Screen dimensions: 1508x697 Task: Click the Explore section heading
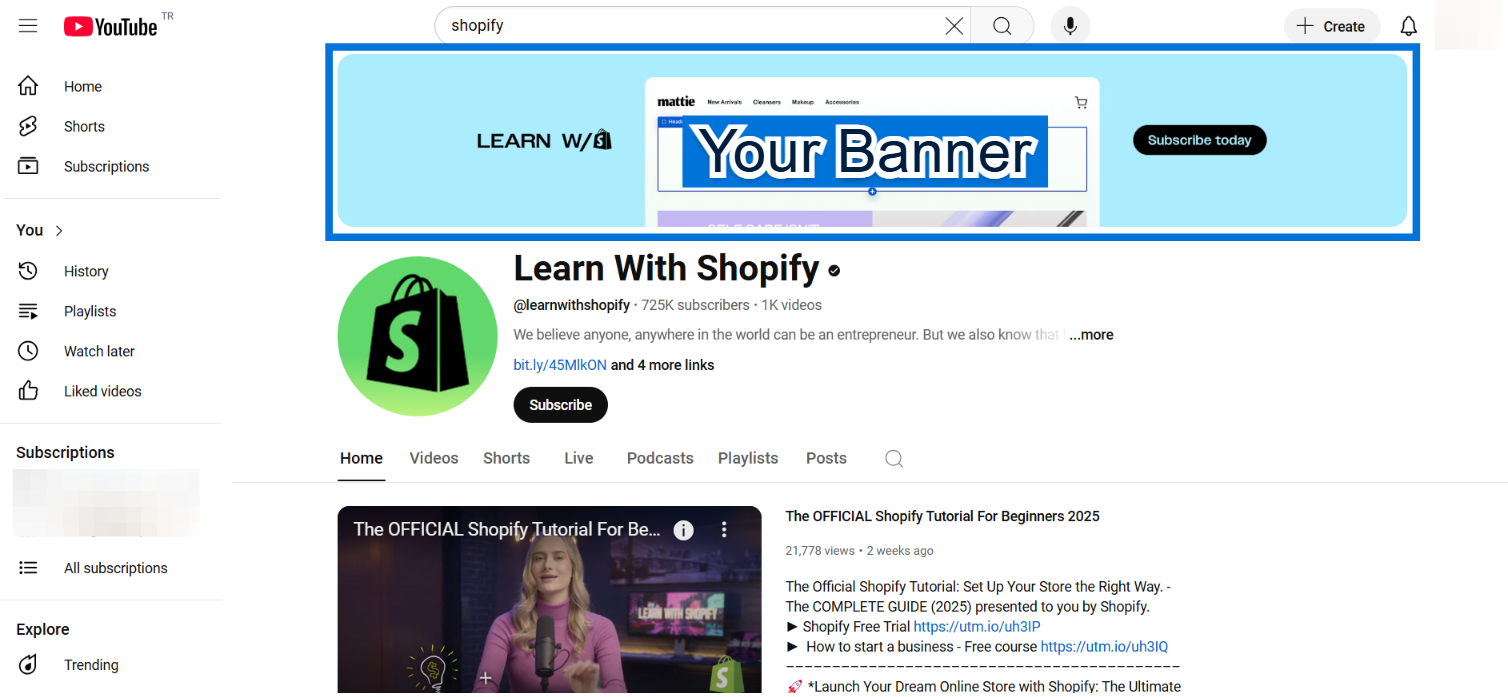click(x=43, y=630)
